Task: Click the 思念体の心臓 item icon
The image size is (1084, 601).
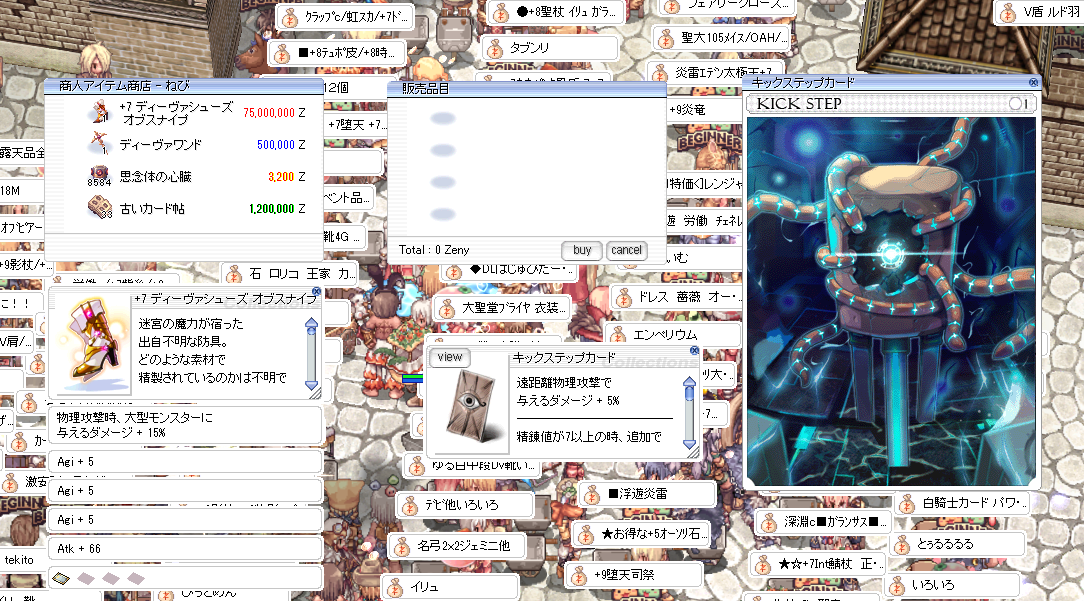Action: pos(97,176)
